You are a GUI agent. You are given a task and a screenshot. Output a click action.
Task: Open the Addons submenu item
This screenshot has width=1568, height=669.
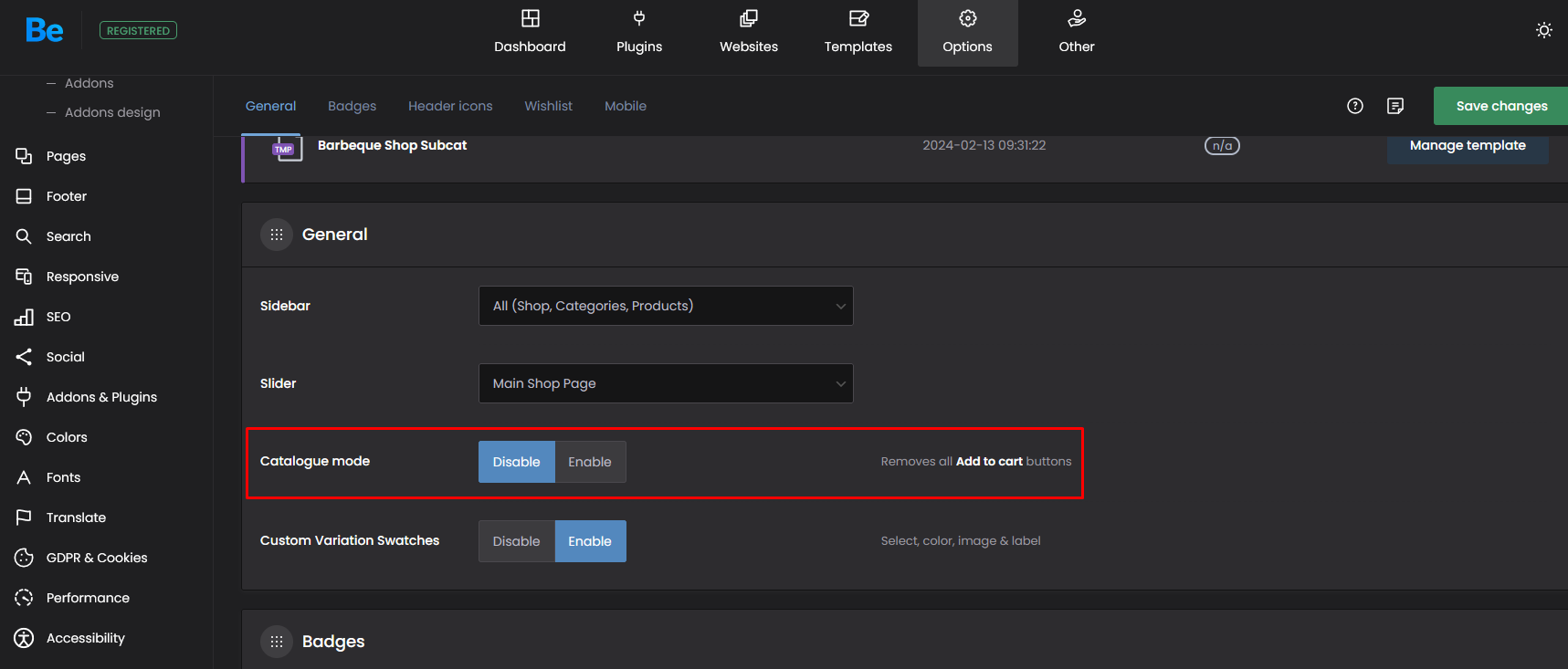tap(89, 83)
